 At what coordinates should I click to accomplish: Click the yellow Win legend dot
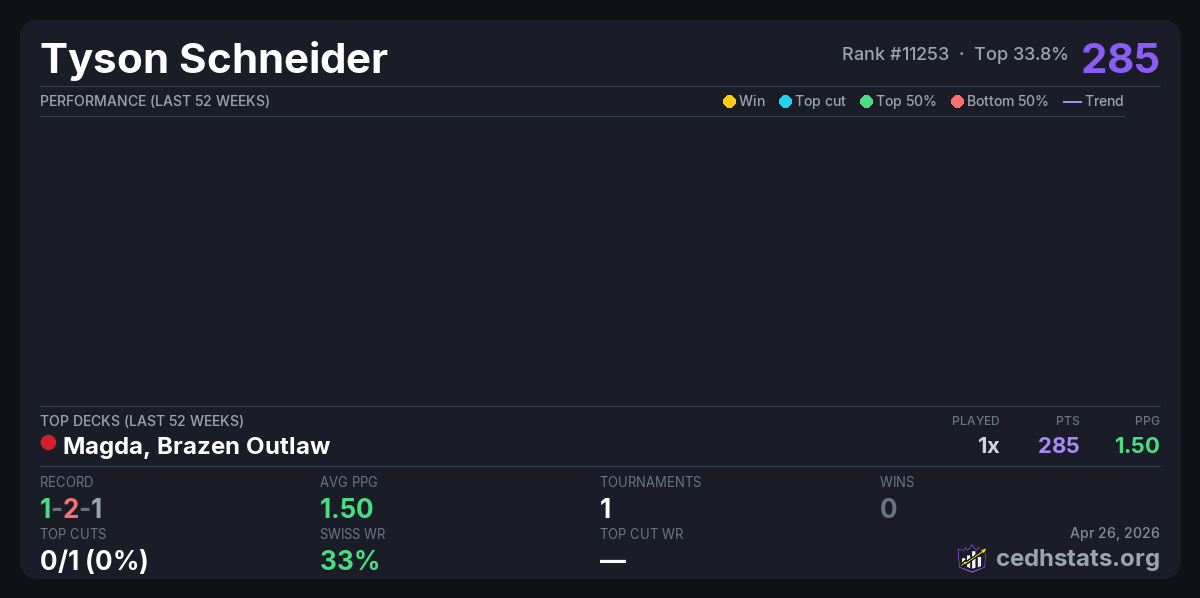point(729,101)
